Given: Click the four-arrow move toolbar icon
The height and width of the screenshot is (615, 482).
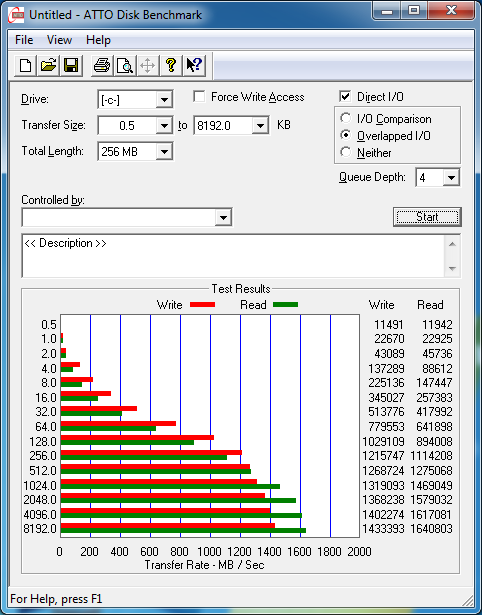Looking at the screenshot, I should pyautogui.click(x=147, y=66).
